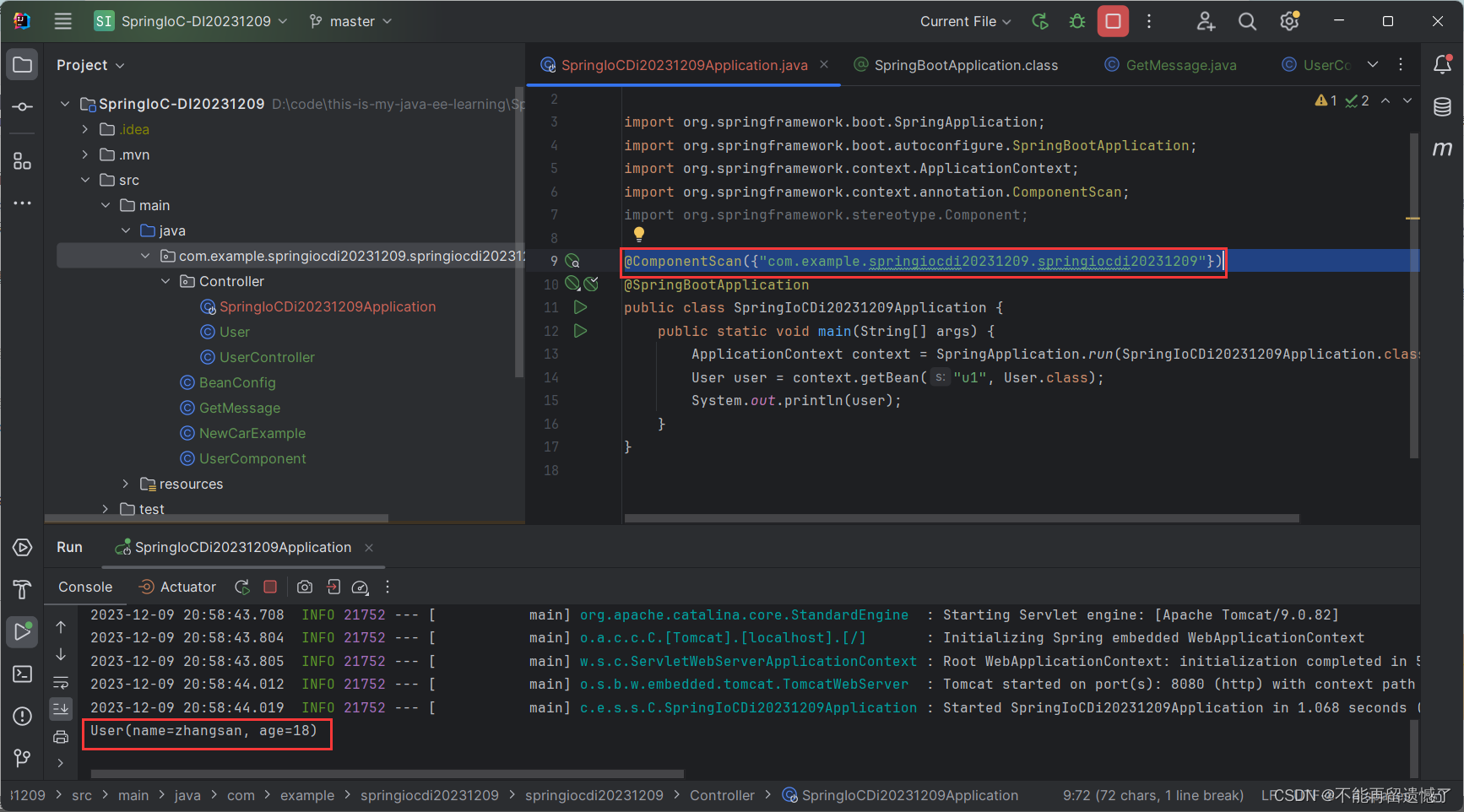Open Code With Me add-user icon
The width and height of the screenshot is (1464, 812).
tap(1206, 21)
